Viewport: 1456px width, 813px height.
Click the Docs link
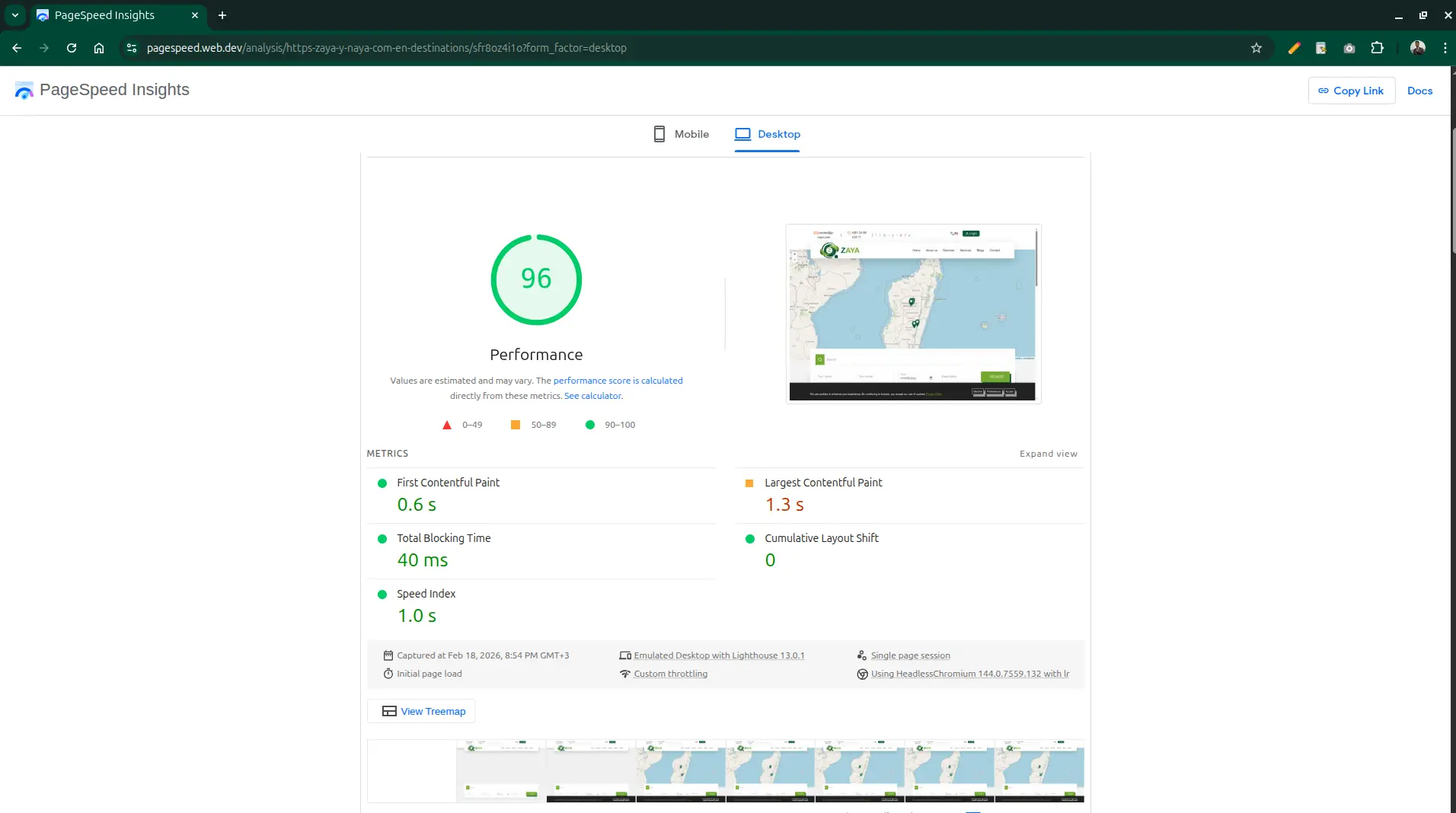1419,91
